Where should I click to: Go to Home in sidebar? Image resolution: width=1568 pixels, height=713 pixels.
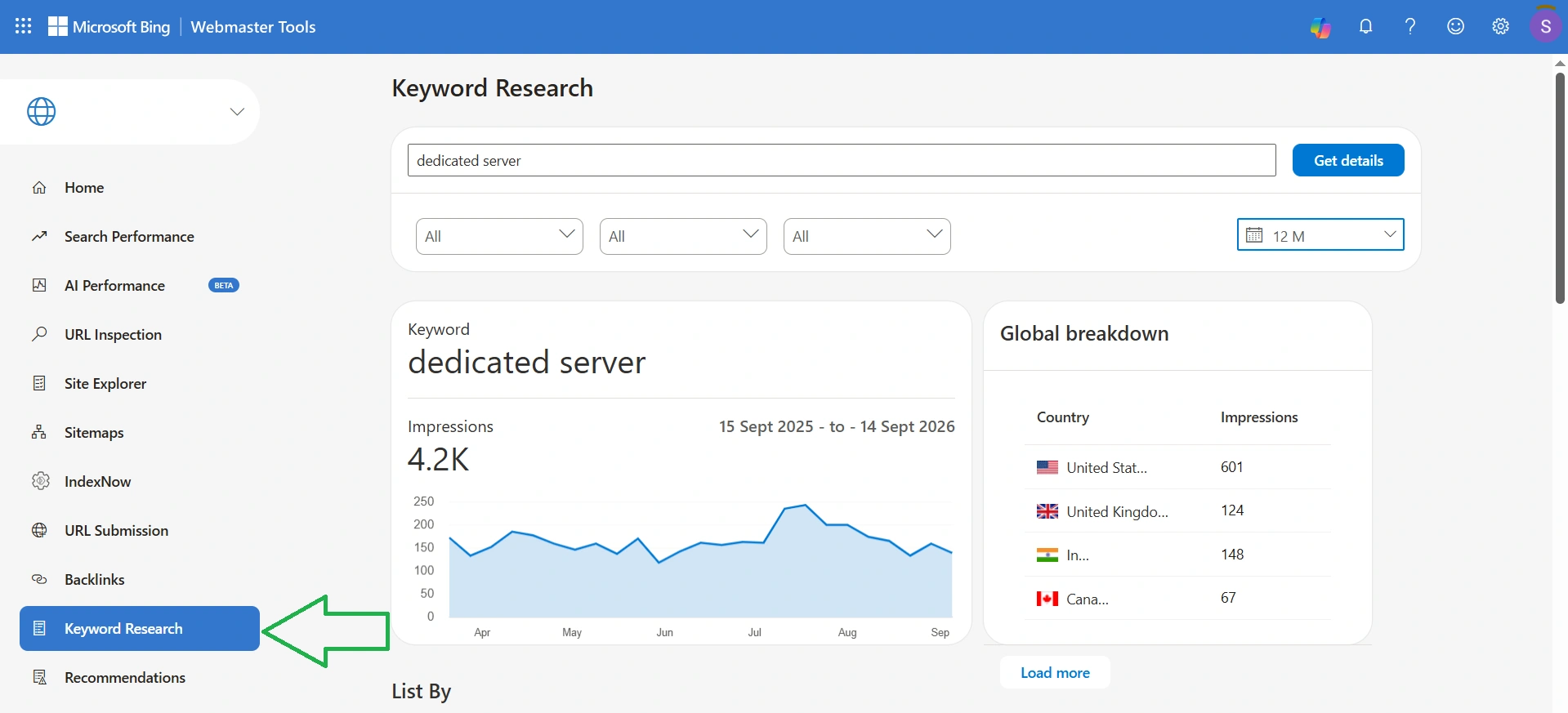[84, 188]
